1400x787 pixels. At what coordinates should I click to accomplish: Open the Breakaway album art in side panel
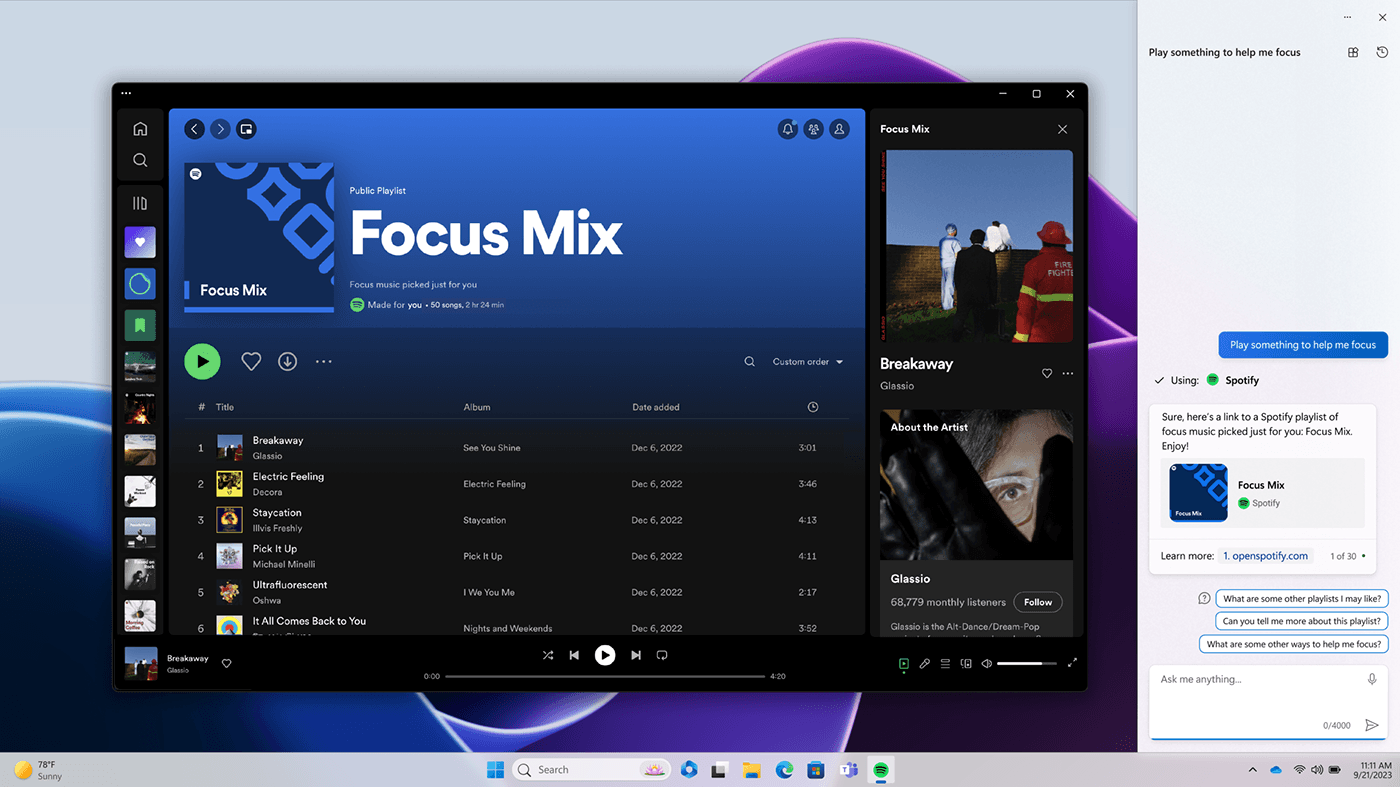[977, 246]
